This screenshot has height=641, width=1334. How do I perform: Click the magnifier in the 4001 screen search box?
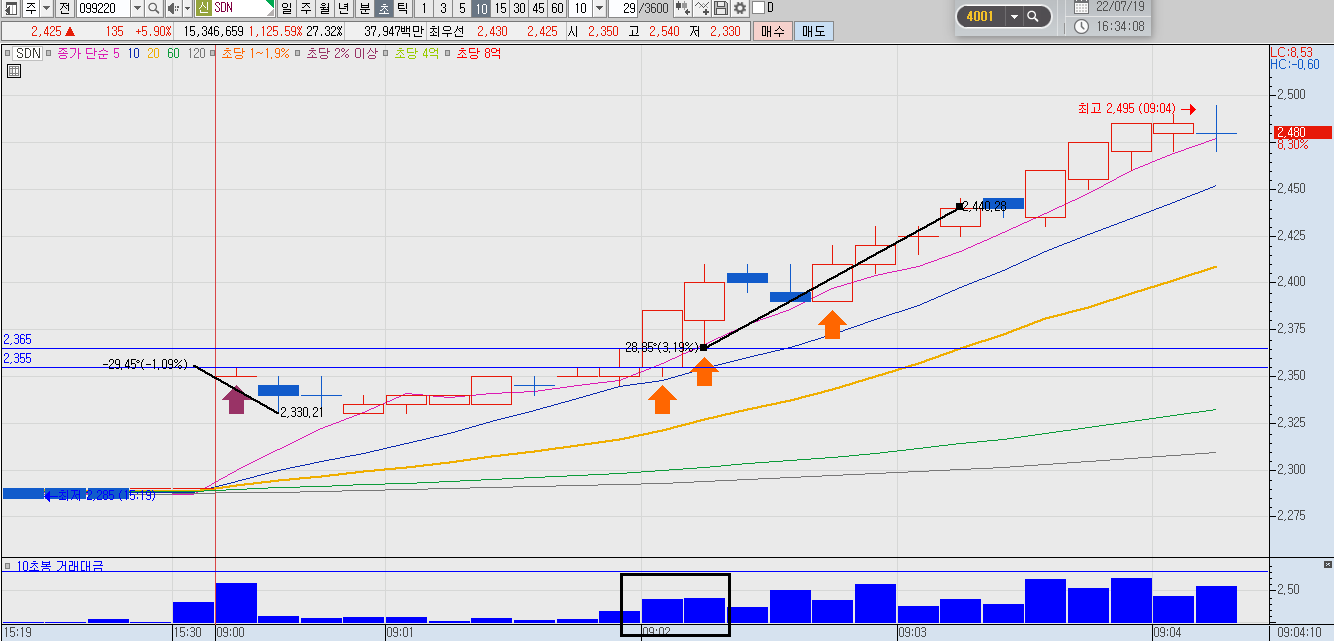click(x=1033, y=17)
